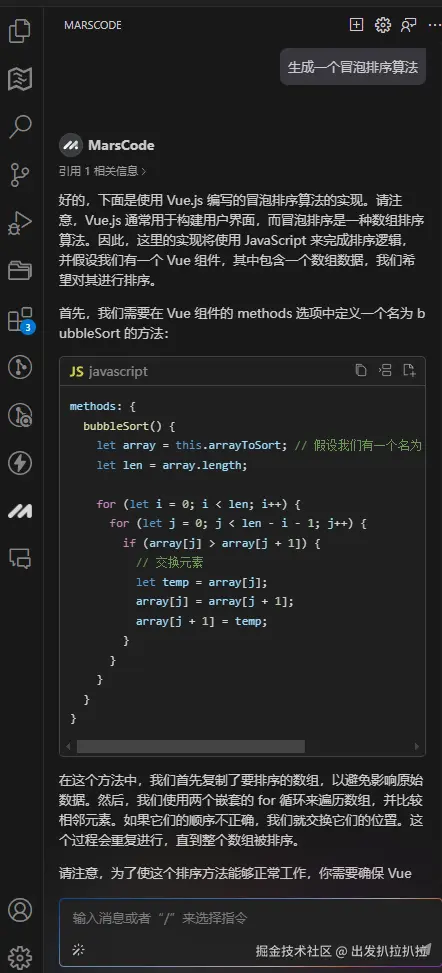Viewport: 442px width, 973px height.
Task: Click the paragraph starting 在这个方法中
Action: [x=242, y=810]
